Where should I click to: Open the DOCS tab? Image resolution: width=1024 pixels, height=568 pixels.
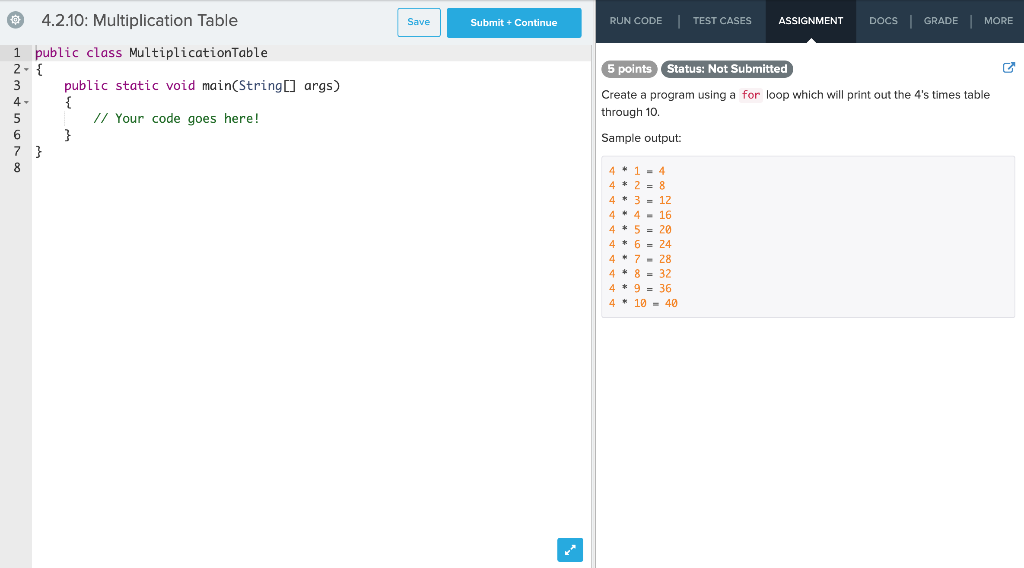[883, 21]
